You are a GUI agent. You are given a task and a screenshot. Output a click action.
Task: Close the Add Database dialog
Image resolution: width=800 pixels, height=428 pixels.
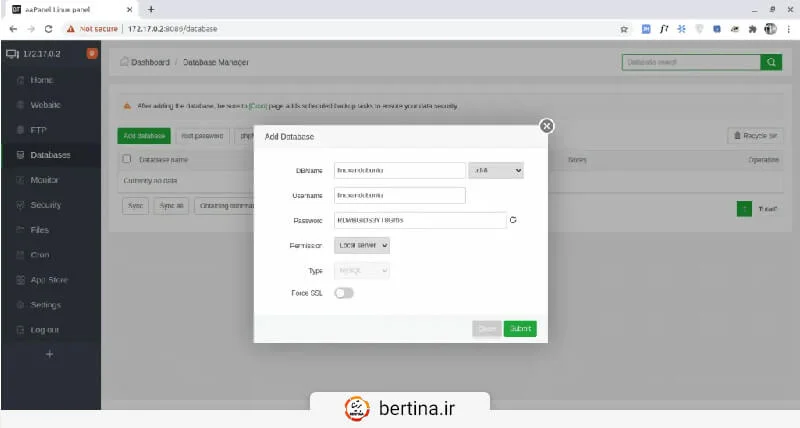546,126
